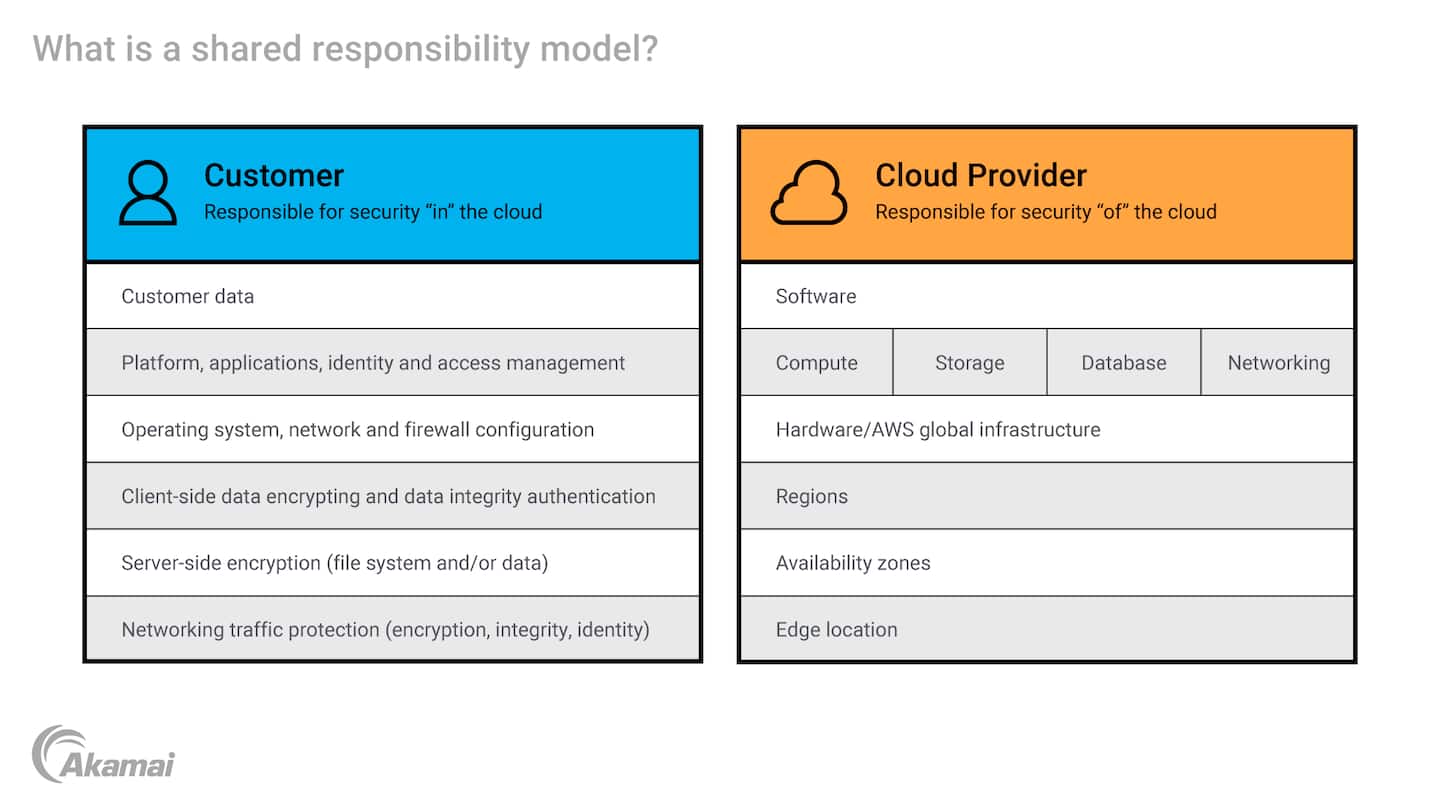Click the Akamai logo
This screenshot has height=810, width=1440.
point(103,754)
